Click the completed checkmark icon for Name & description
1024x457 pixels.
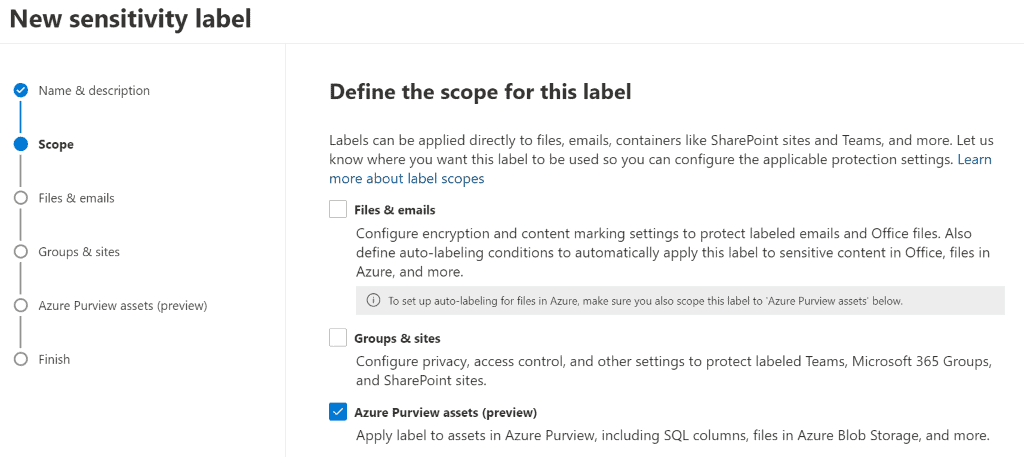(21, 90)
